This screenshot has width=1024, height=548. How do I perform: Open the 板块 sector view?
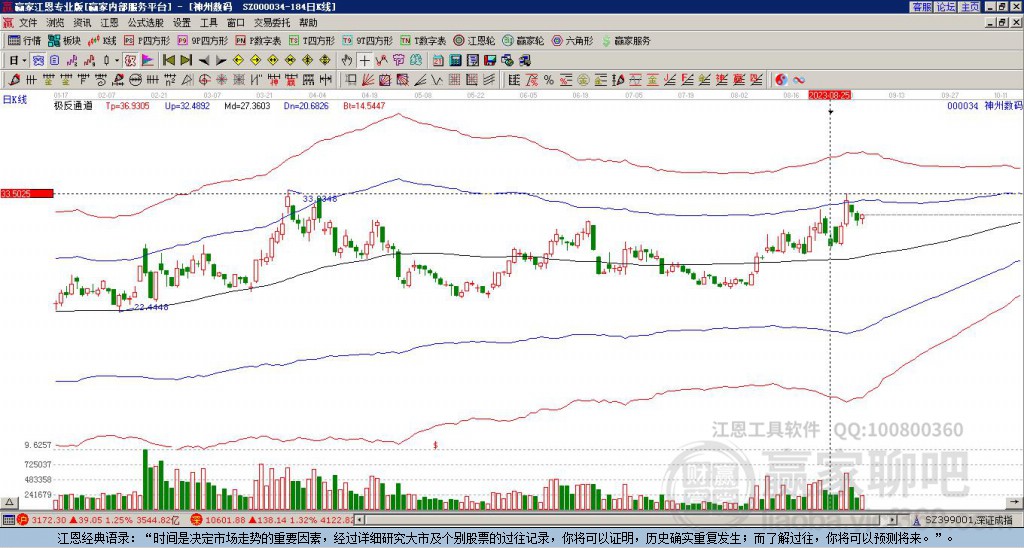click(65, 40)
